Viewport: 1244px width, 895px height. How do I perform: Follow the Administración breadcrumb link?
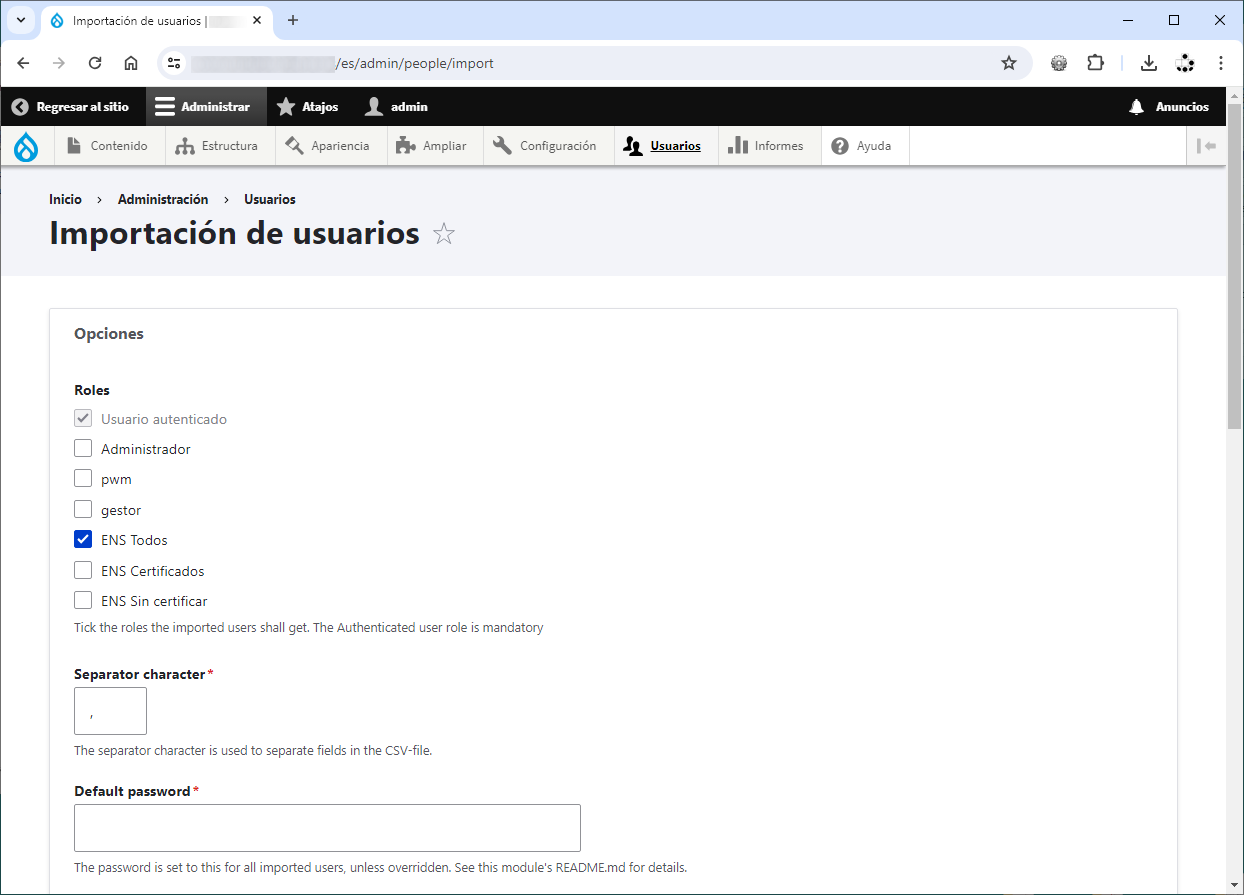click(x=163, y=199)
